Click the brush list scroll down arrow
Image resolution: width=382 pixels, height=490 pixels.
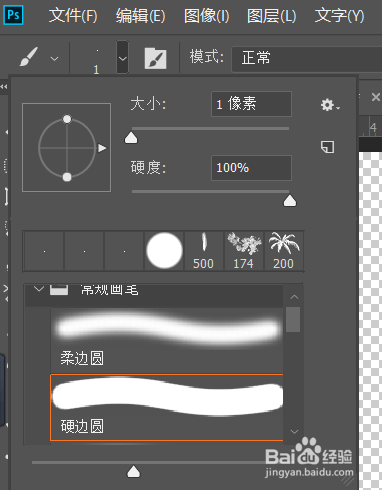tap(294, 432)
